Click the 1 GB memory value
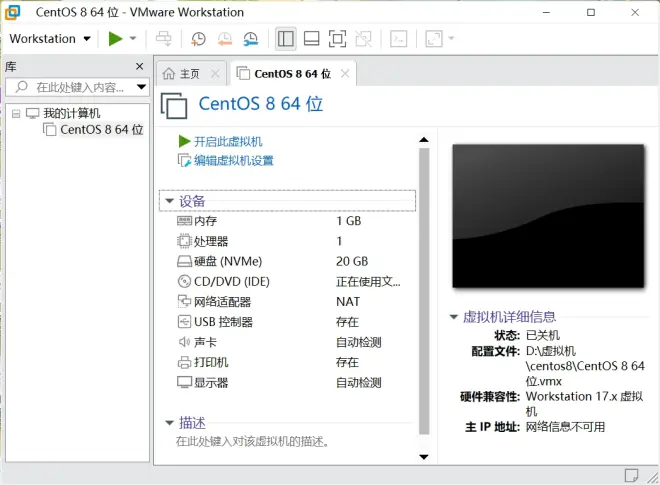 tap(349, 221)
